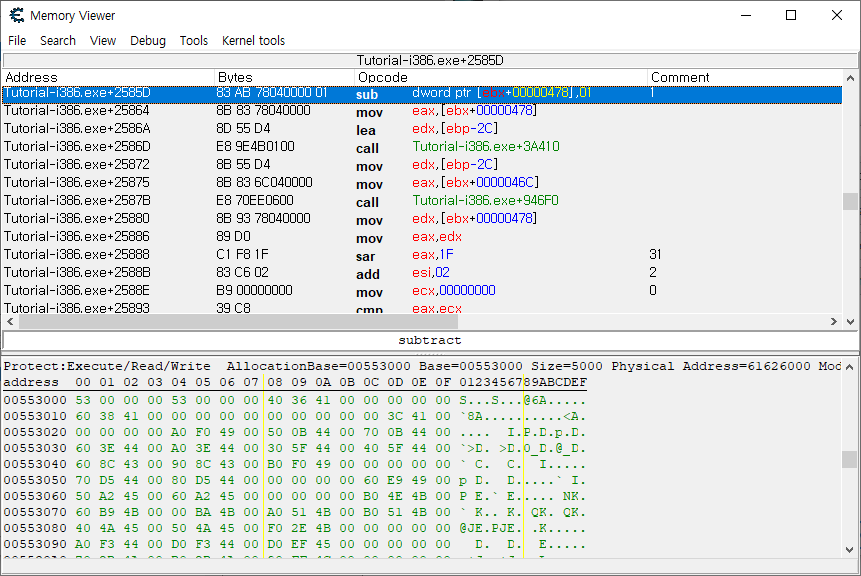Click comment 31 on the sar row
Screen dimensions: 861x576
655,254
